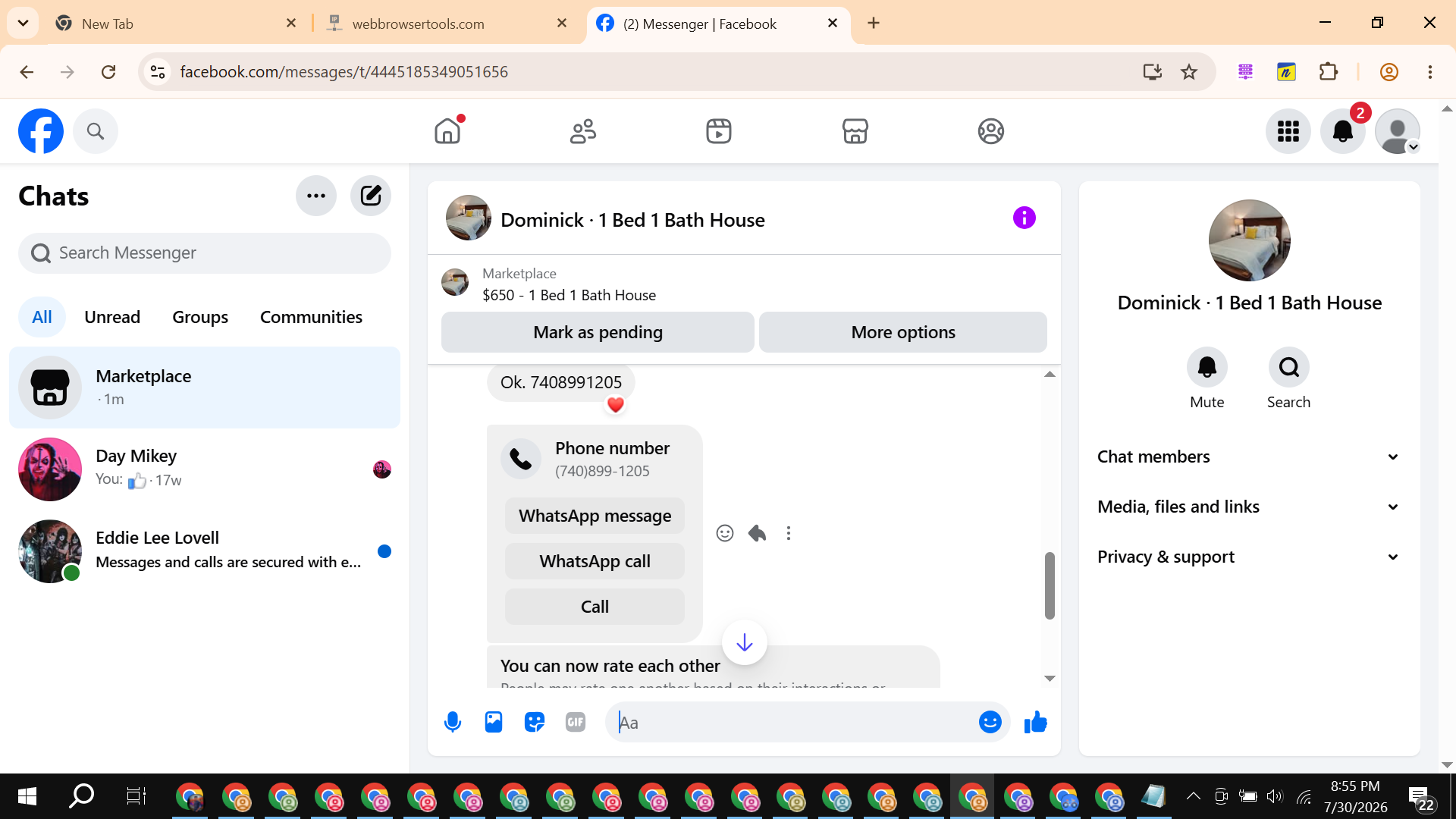Bookmark this page with the star icon
Image resolution: width=1456 pixels, height=819 pixels.
pos(1189,72)
